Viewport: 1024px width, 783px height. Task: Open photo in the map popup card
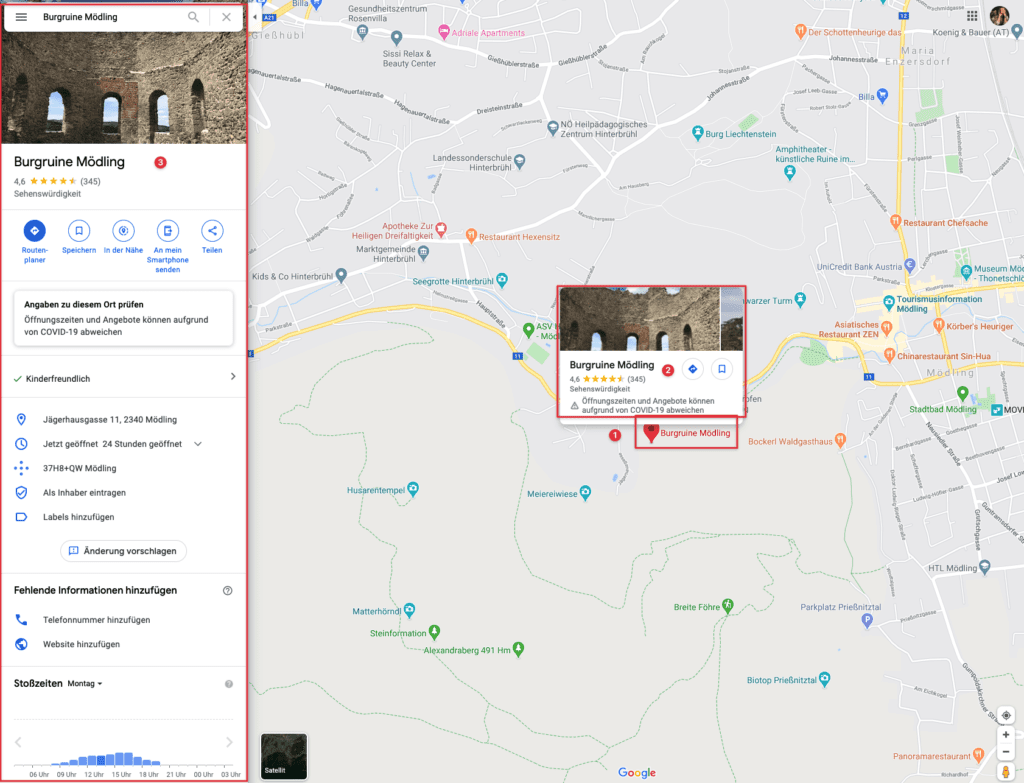tap(640, 319)
